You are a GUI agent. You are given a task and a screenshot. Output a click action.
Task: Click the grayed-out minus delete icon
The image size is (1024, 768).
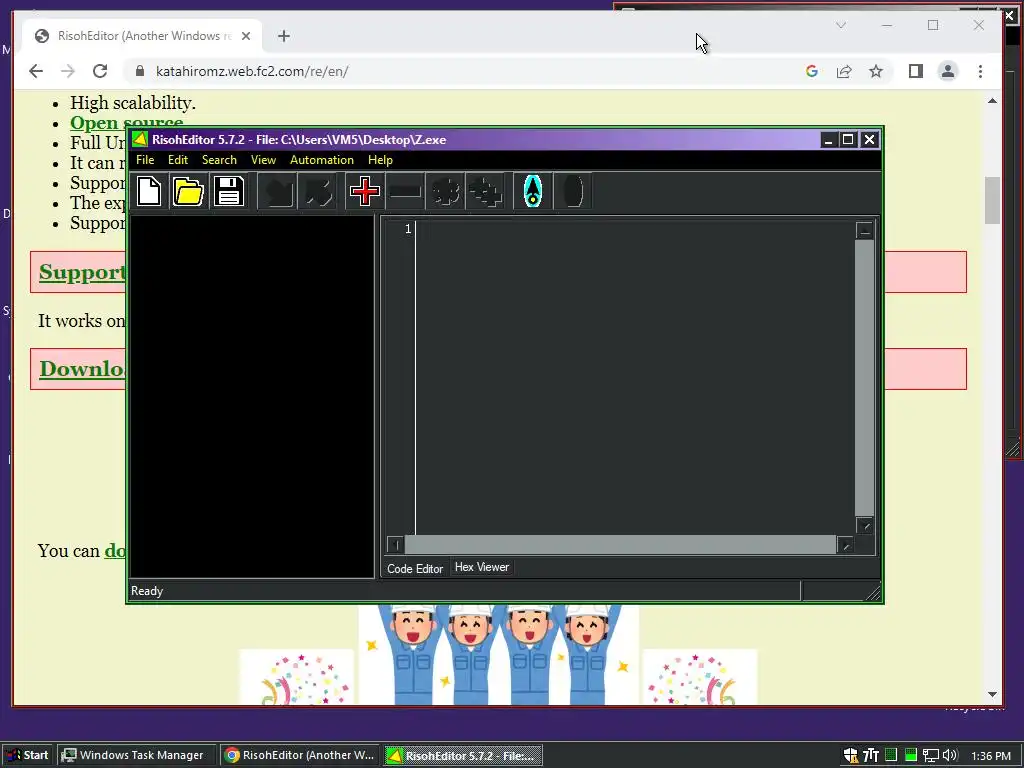(405, 191)
